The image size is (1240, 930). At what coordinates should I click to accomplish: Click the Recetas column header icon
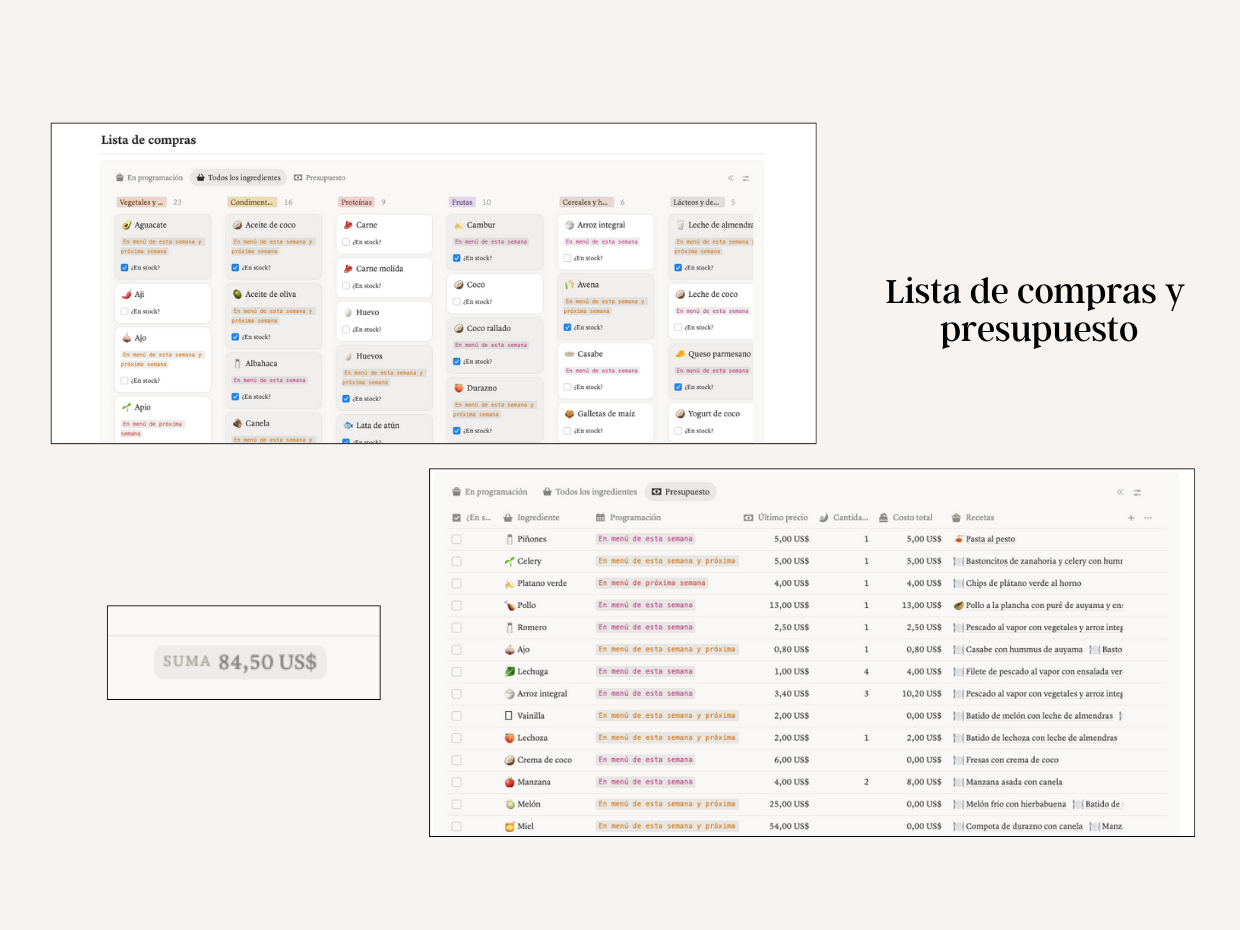(958, 517)
